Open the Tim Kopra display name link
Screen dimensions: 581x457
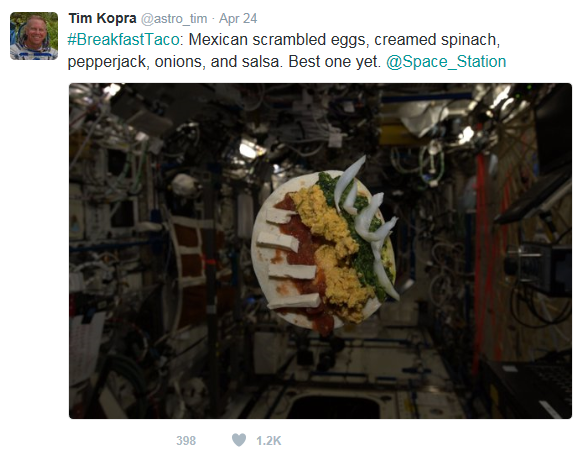pos(103,18)
